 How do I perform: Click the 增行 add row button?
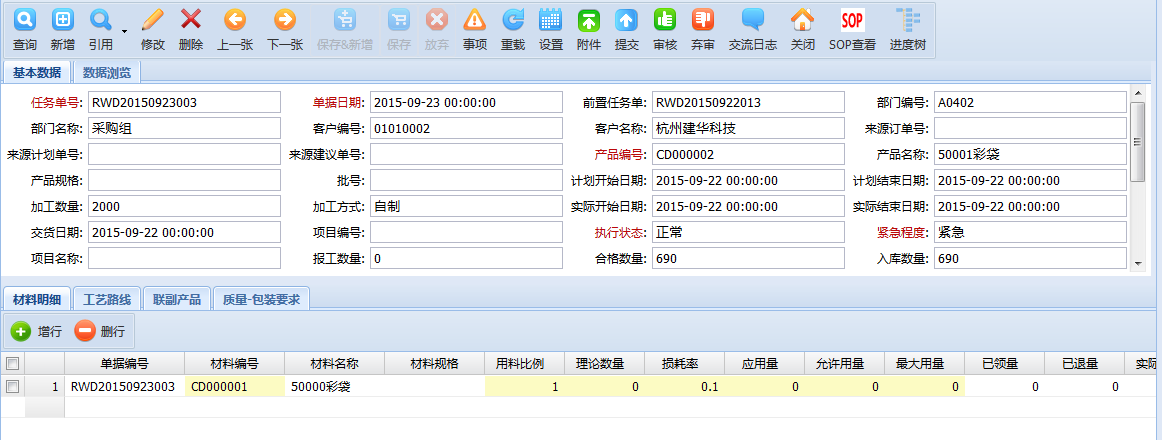pyautogui.click(x=37, y=331)
